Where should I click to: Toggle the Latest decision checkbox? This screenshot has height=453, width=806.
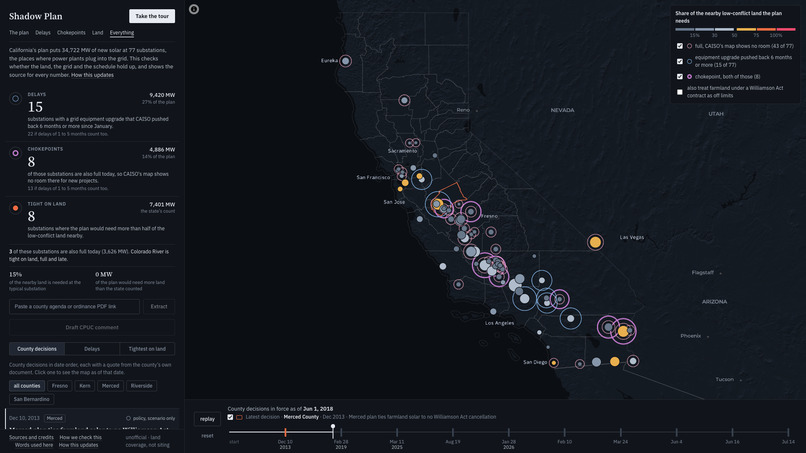(x=230, y=417)
